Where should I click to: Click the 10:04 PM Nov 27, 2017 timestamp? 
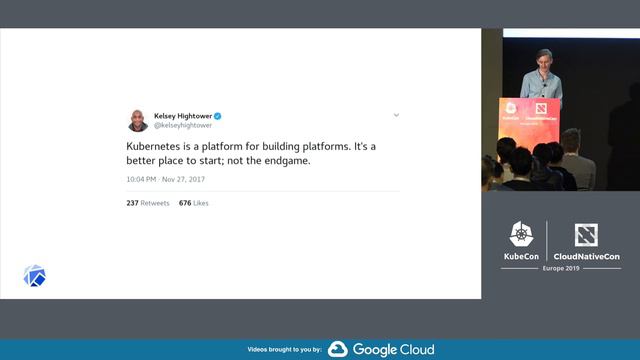pos(165,179)
